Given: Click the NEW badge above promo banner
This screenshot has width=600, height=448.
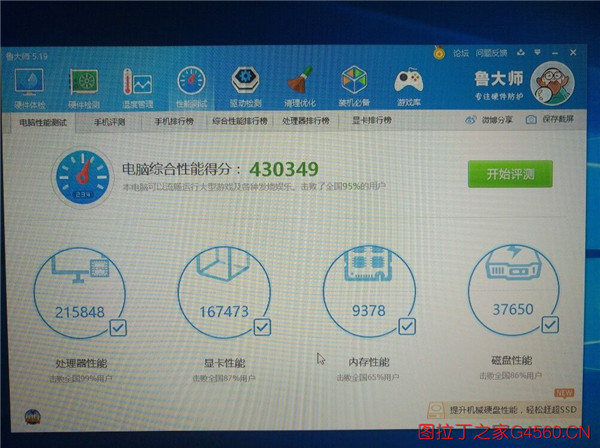Looking at the screenshot, I should pyautogui.click(x=564, y=393).
